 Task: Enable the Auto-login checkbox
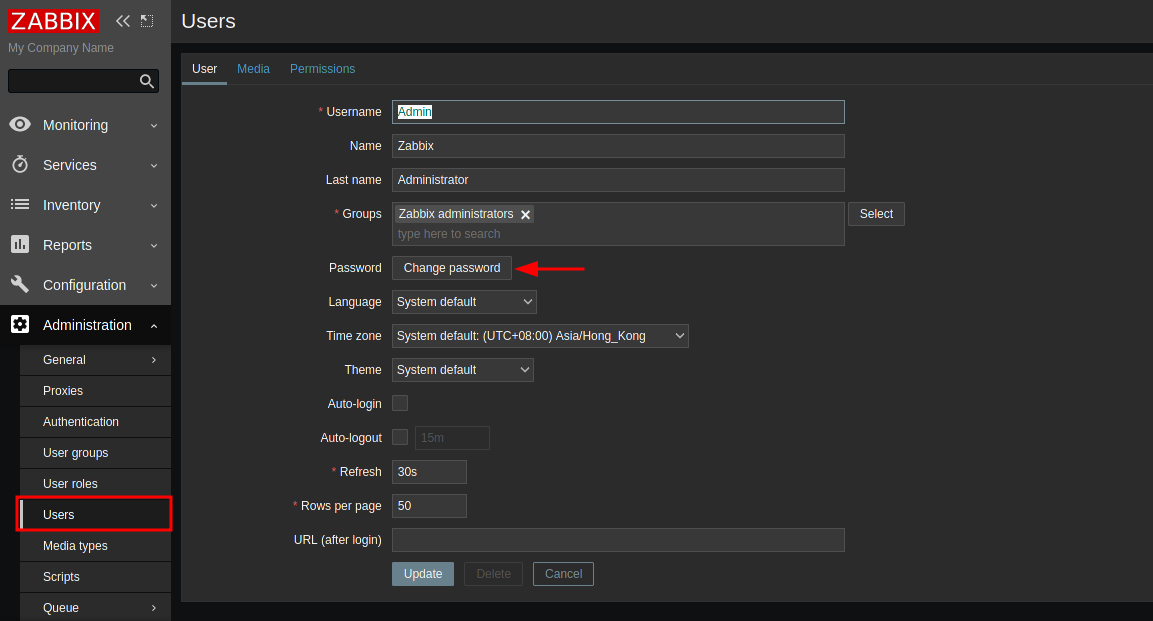[x=400, y=403]
